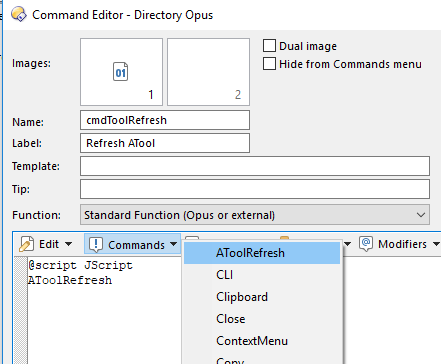Enable the Dual image checkbox
441x364 pixels.
[x=269, y=46]
